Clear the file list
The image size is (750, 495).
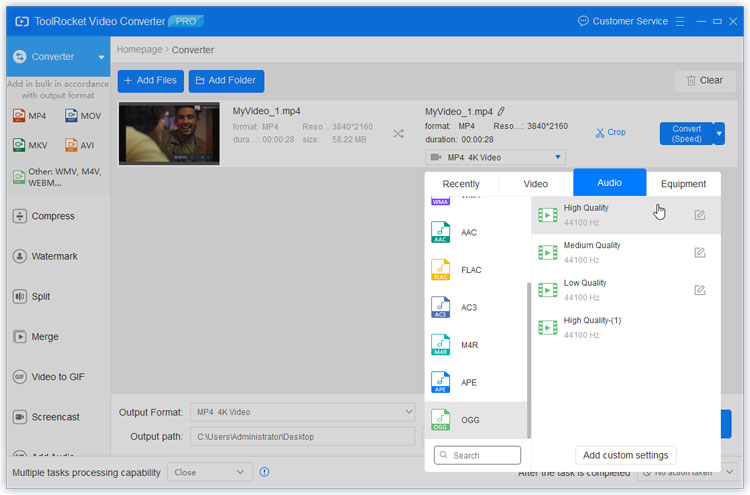point(705,80)
